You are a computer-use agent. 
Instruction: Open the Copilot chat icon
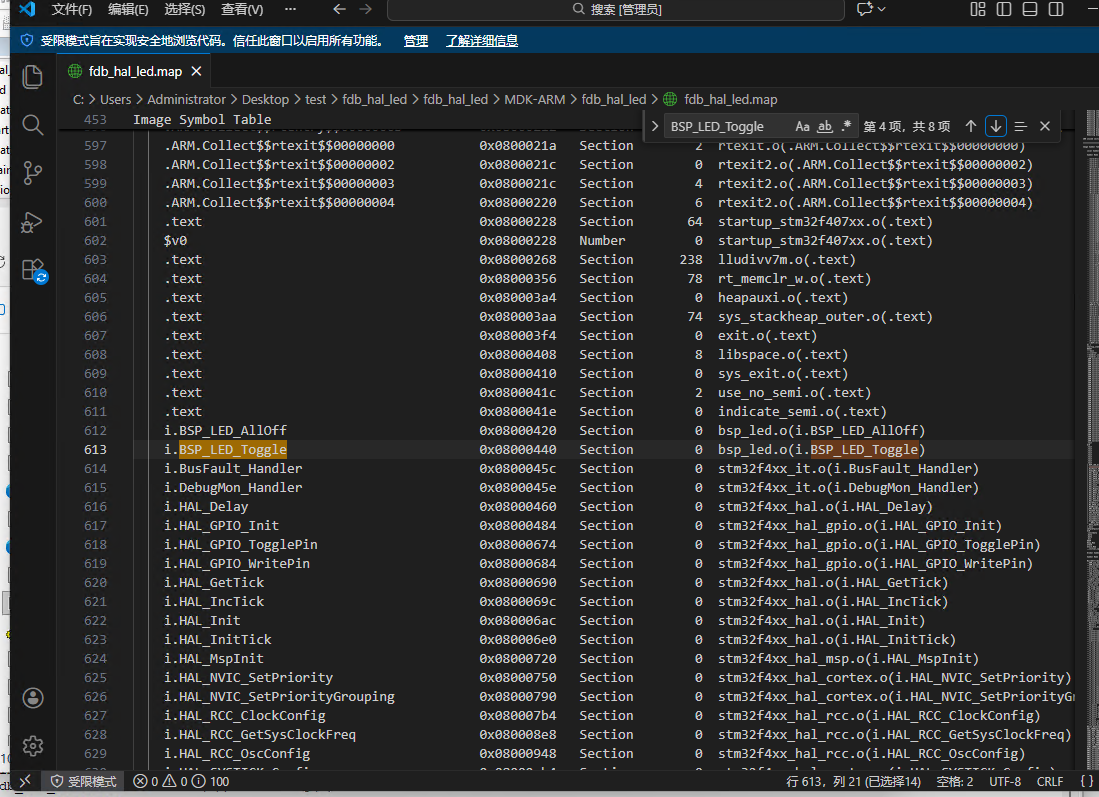pyautogui.click(x=864, y=9)
